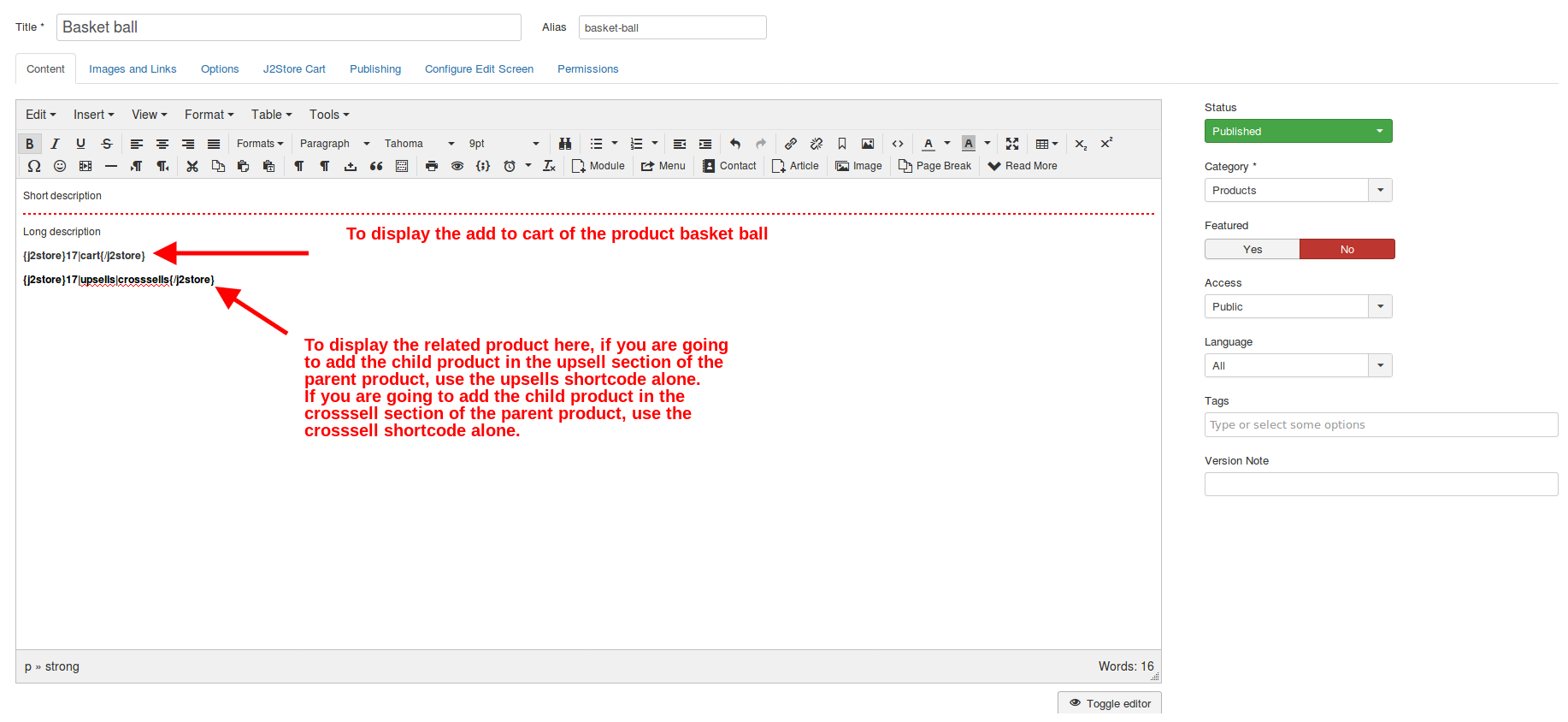1568x722 pixels.
Task: Open source code view icon
Action: pos(898,144)
